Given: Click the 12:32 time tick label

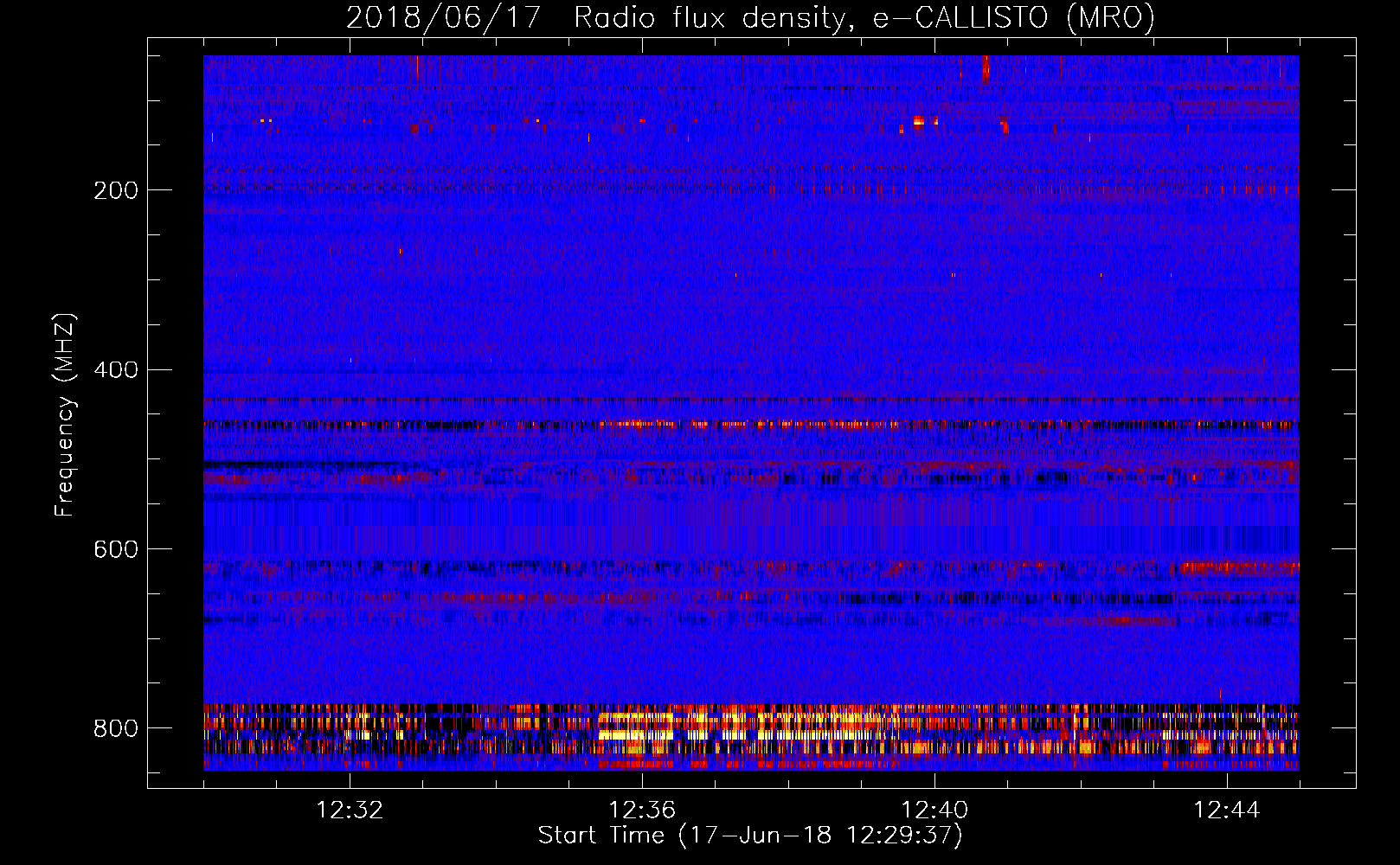Looking at the screenshot, I should [x=350, y=810].
